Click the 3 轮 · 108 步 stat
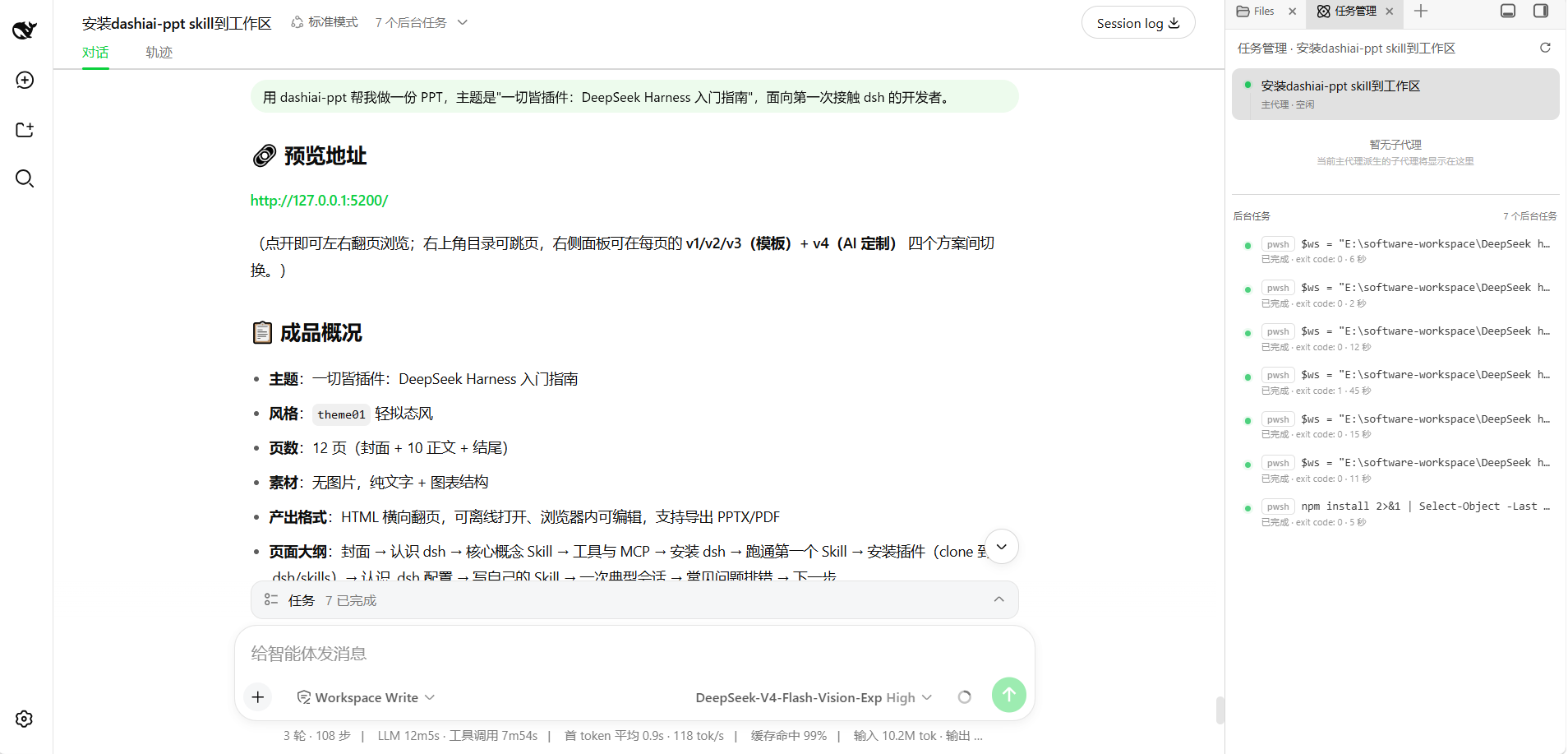Image resolution: width=1568 pixels, height=754 pixels. (316, 736)
